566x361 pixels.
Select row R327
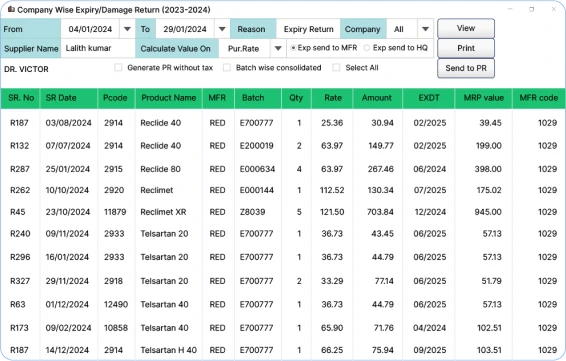(x=283, y=281)
